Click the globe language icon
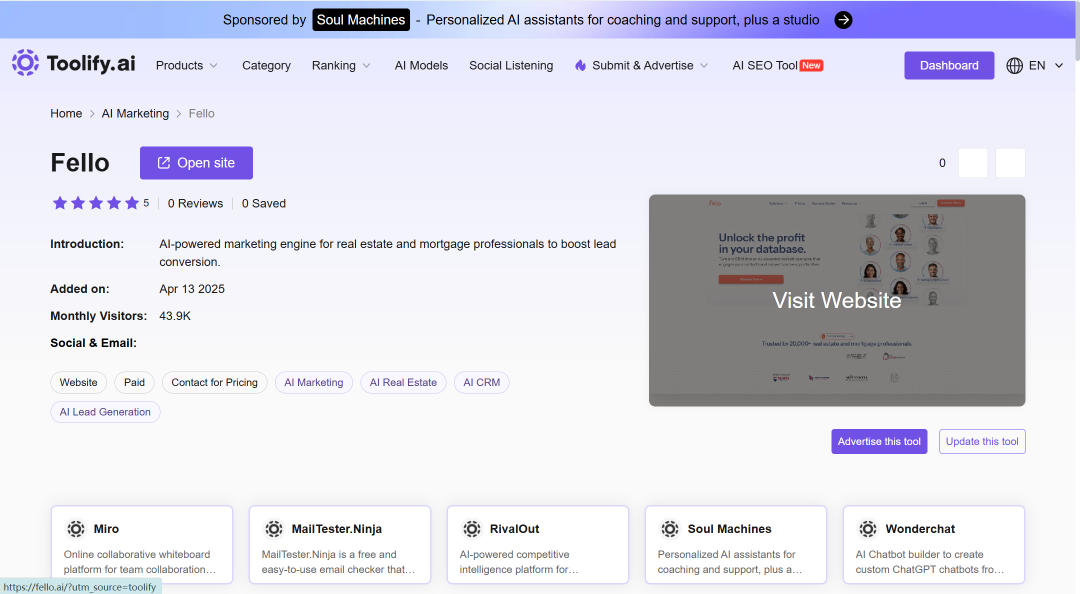Viewport: 1080px width, 594px height. pyautogui.click(x=1015, y=65)
